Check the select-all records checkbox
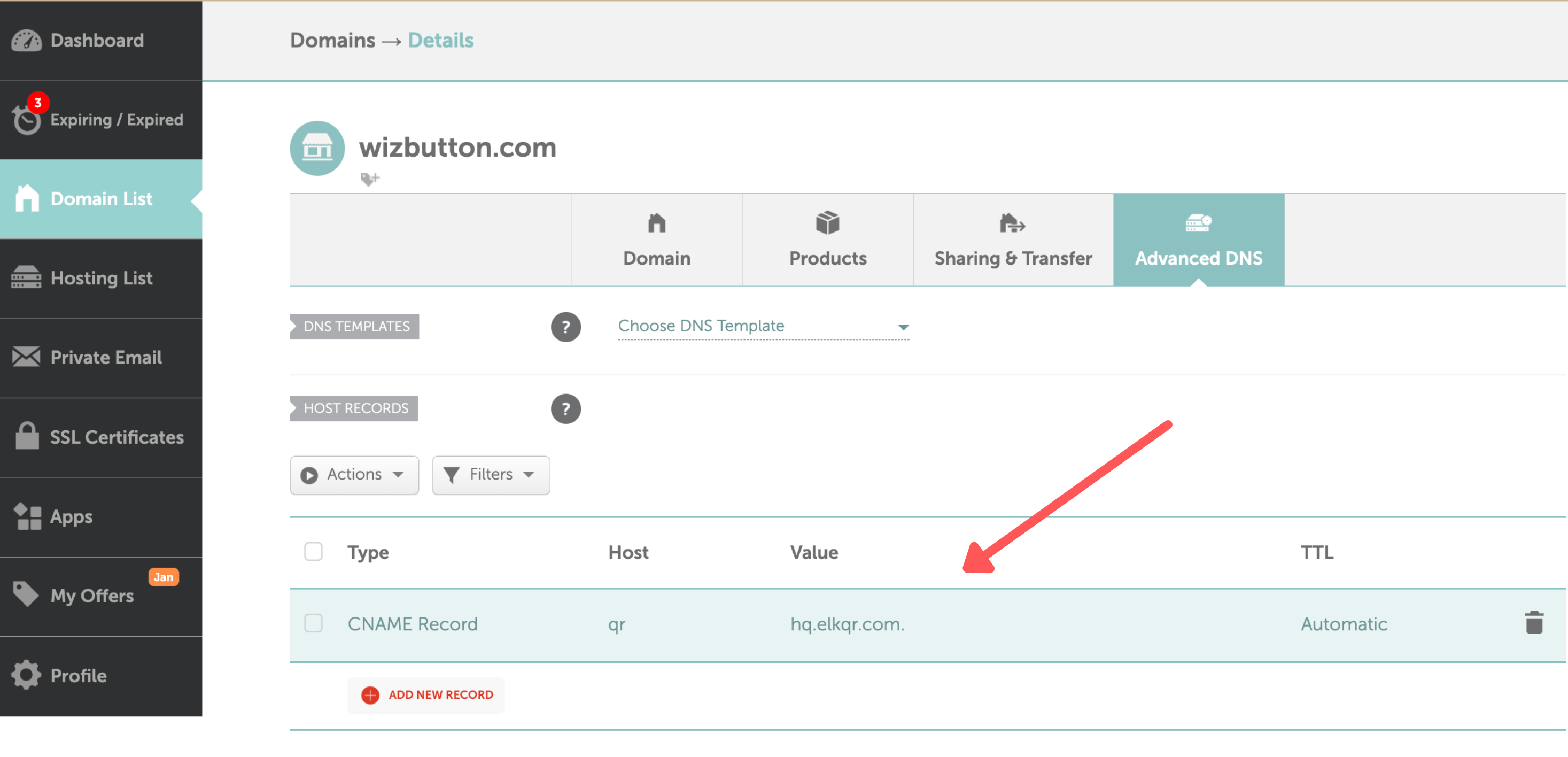 click(x=314, y=551)
